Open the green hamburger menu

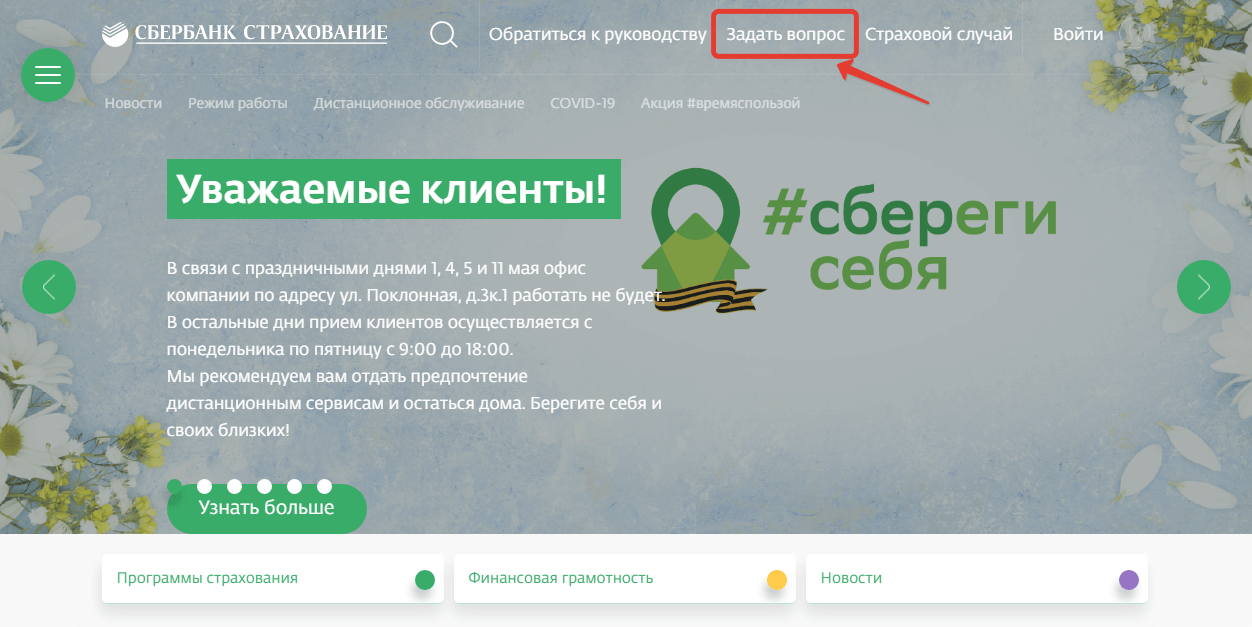tap(48, 75)
